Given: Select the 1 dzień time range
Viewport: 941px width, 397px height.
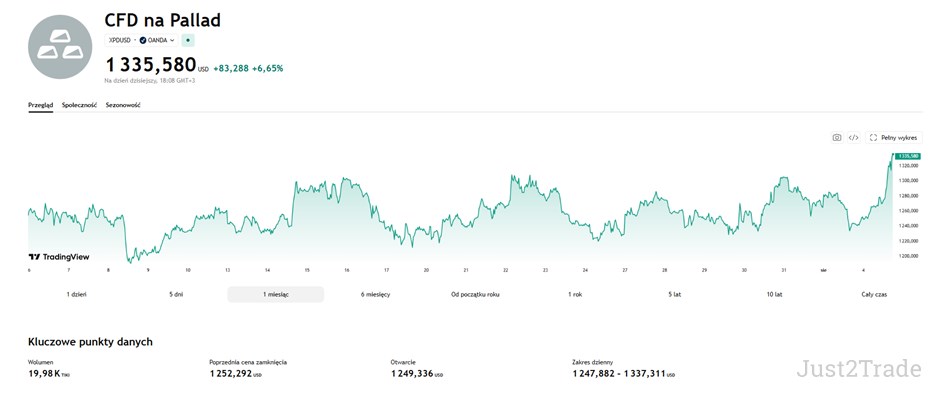Looking at the screenshot, I should point(76,294).
